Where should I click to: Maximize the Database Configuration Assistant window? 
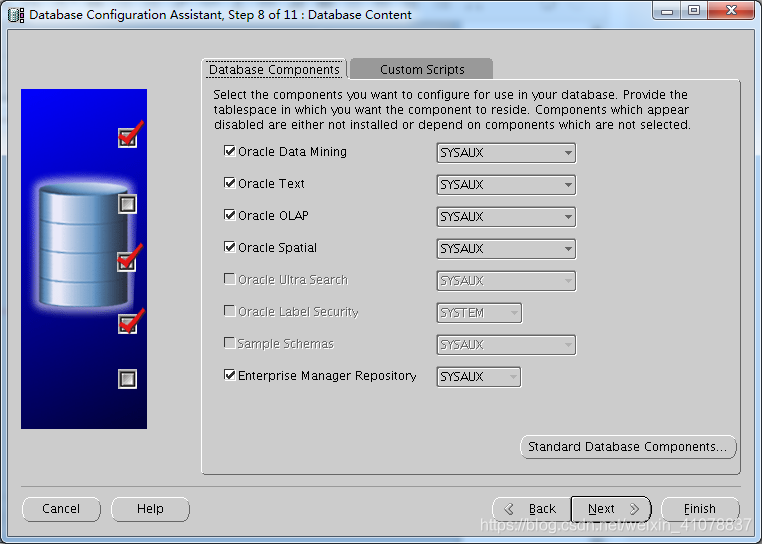coord(694,11)
